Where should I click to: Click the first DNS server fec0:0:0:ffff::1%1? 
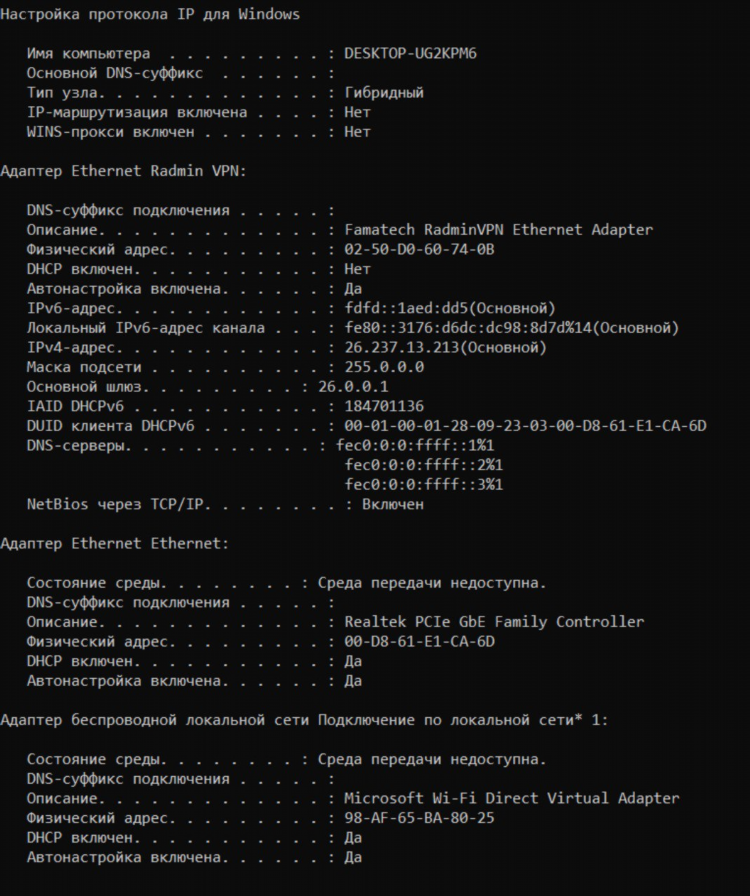click(x=414, y=446)
